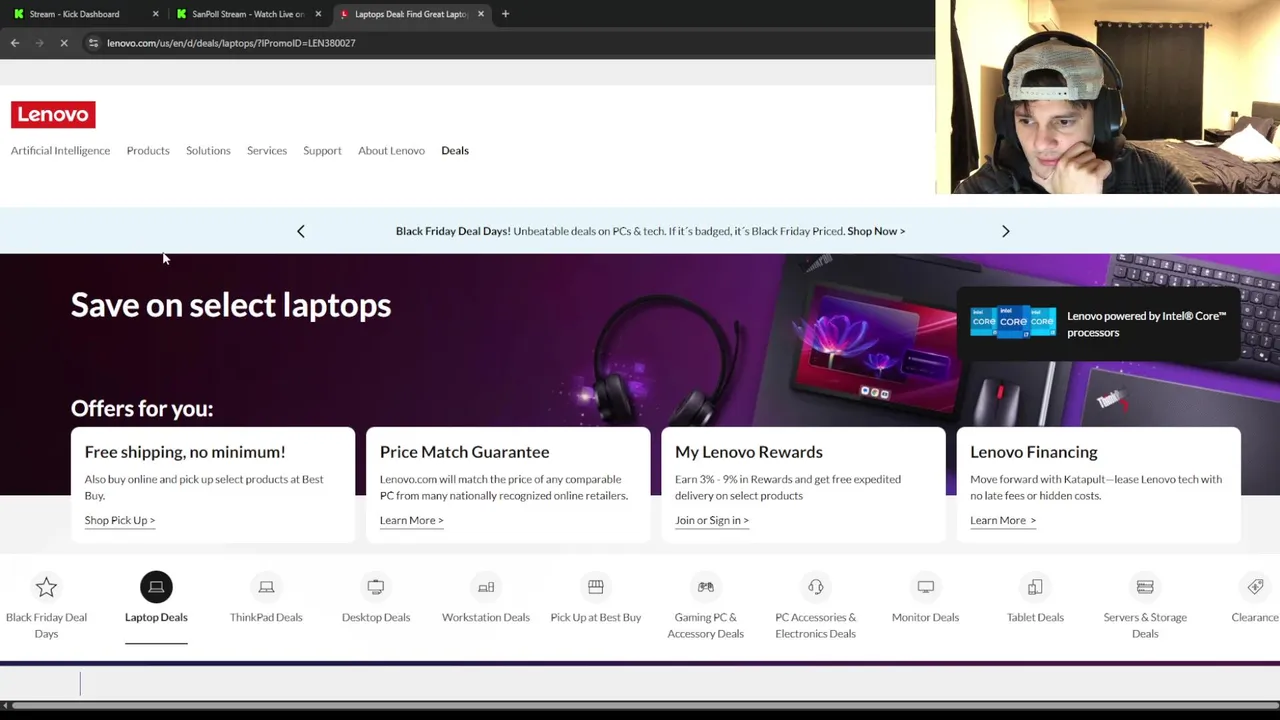The image size is (1280, 720).
Task: Click Tablet Deals label
Action: [x=1035, y=617]
